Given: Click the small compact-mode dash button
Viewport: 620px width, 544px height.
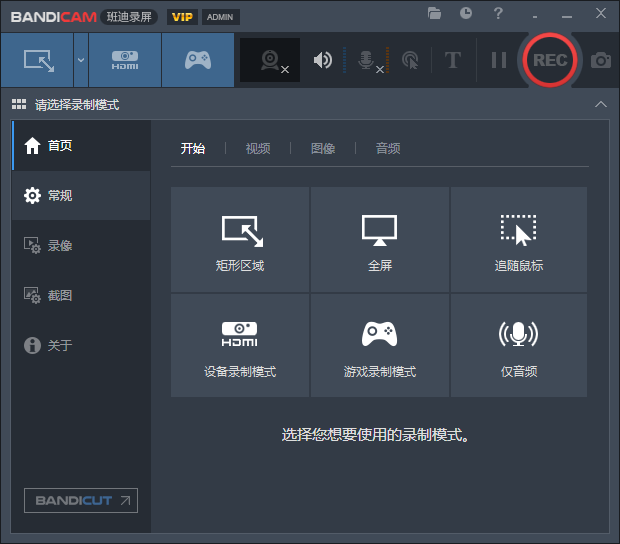Looking at the screenshot, I should [x=535, y=17].
